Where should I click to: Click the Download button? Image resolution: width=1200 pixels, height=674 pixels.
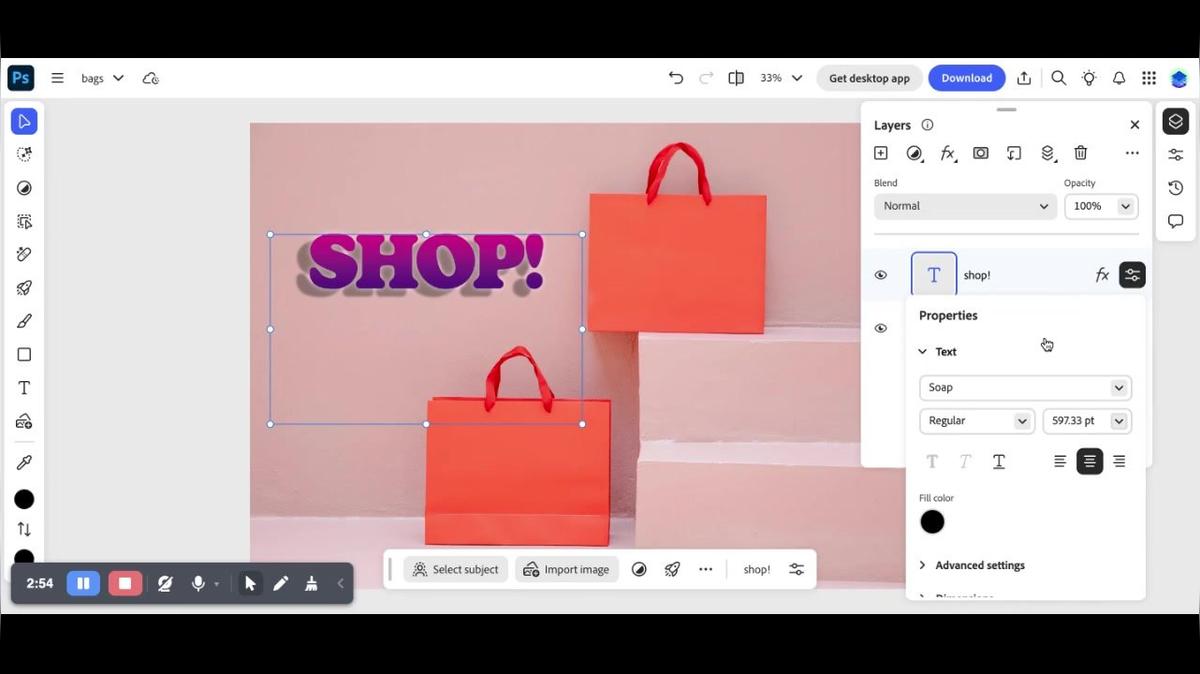966,78
